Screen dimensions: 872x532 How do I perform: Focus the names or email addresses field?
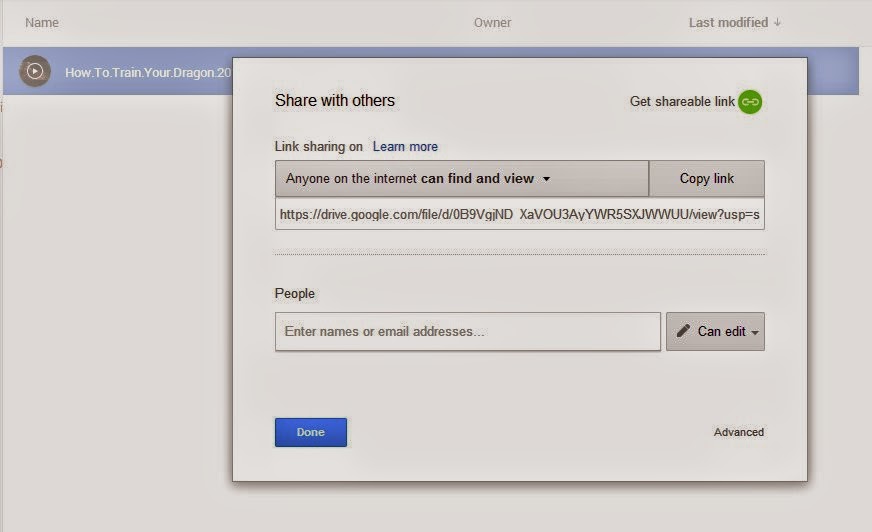point(468,331)
